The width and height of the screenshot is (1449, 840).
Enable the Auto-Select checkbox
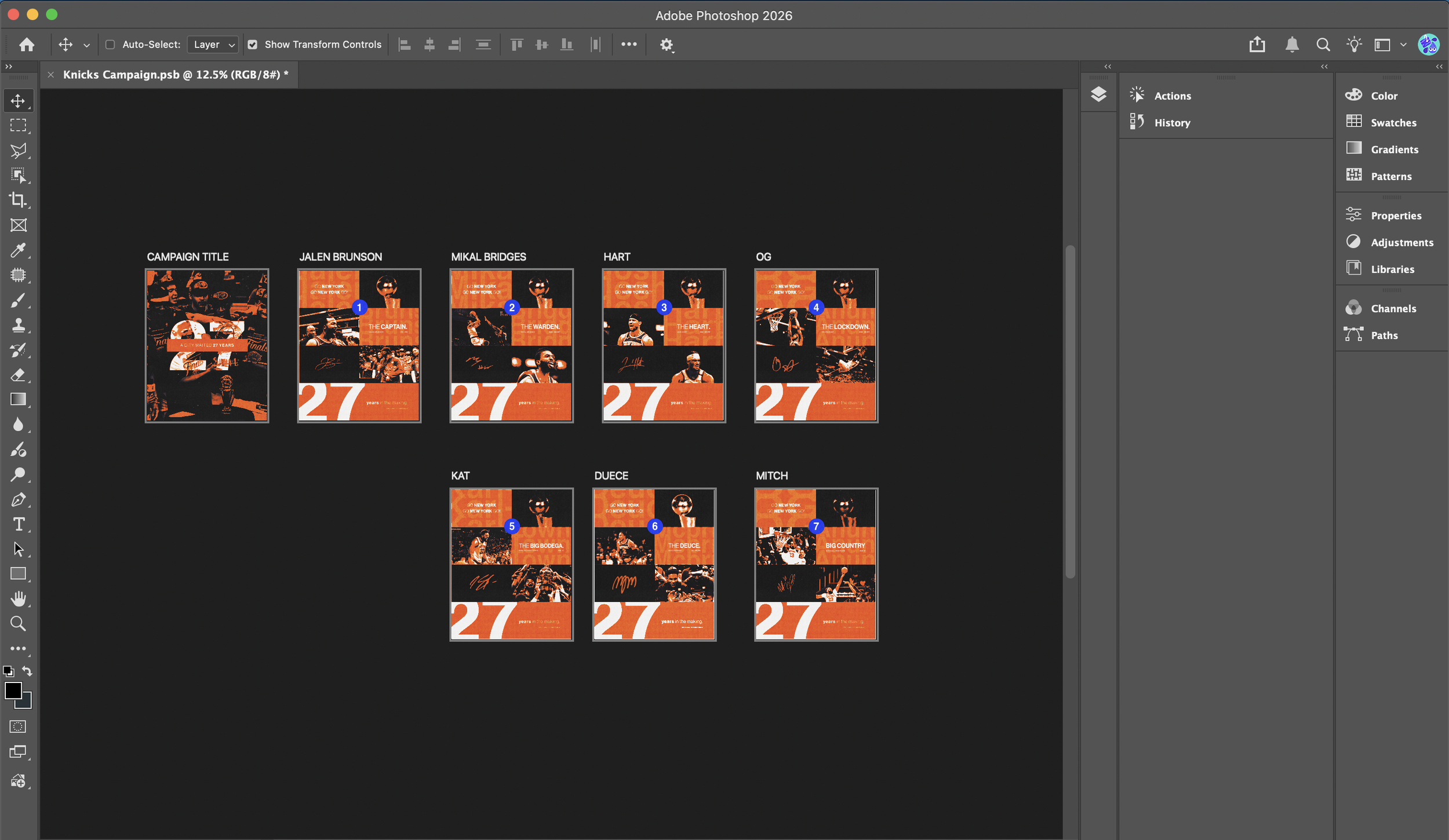pos(110,45)
